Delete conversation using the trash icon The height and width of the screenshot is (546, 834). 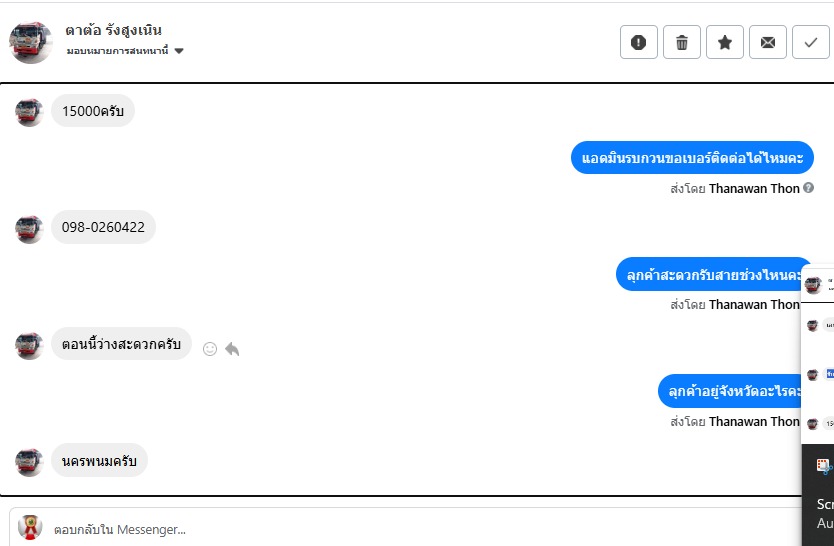pos(682,42)
